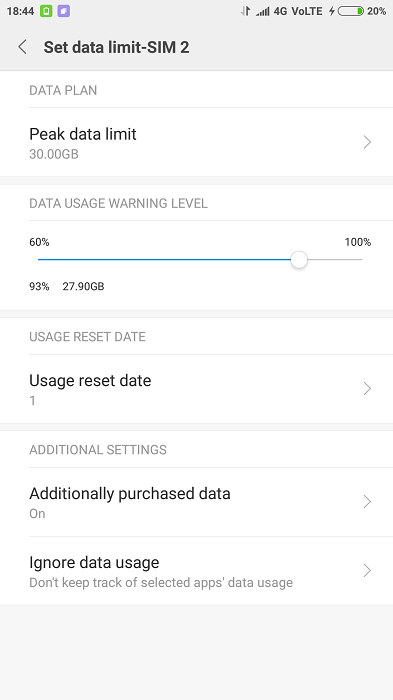This screenshot has width=393, height=700.
Task: Tap the signal strength bars icon
Action: pyautogui.click(x=263, y=12)
